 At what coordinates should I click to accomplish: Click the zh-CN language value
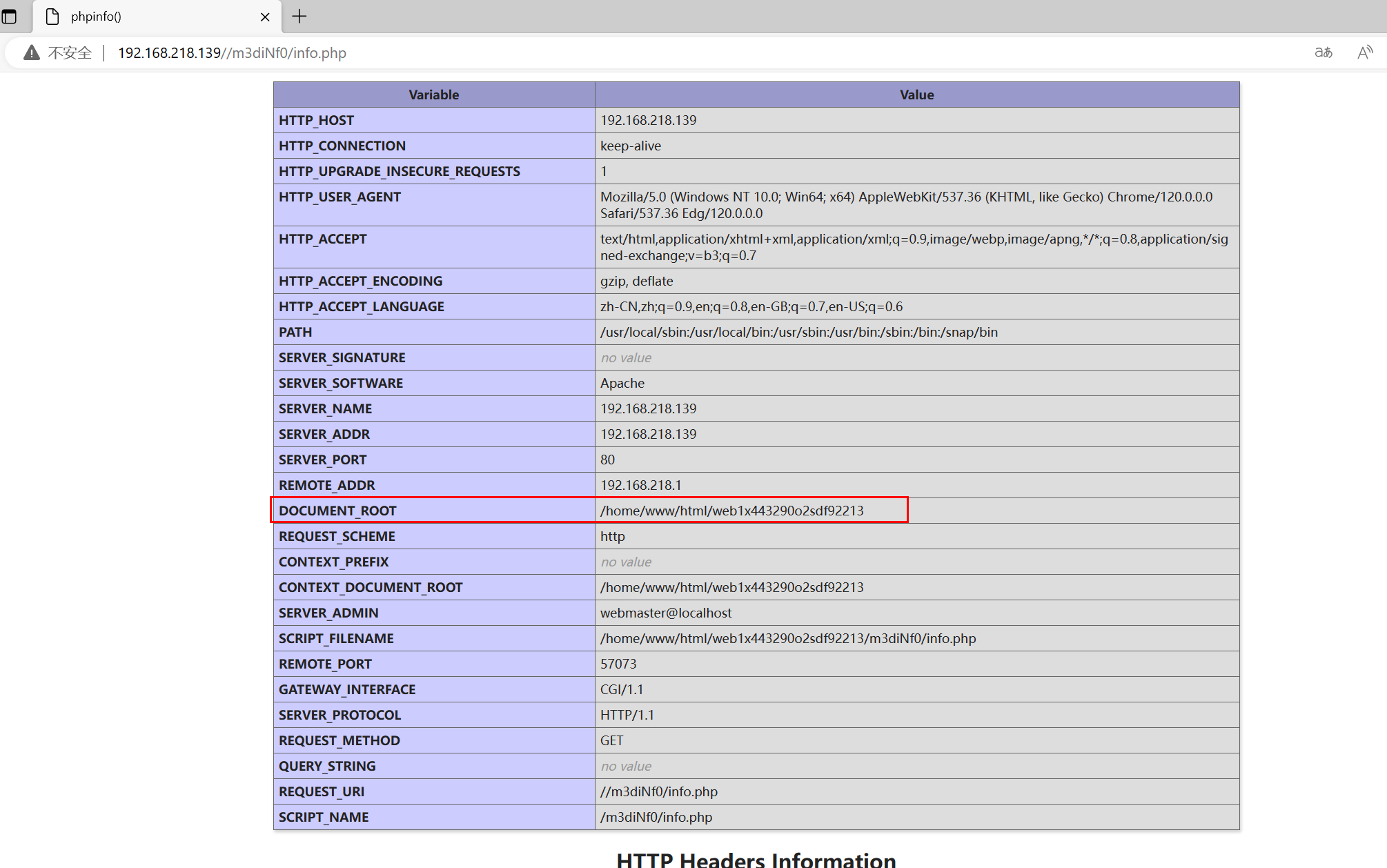(751, 306)
